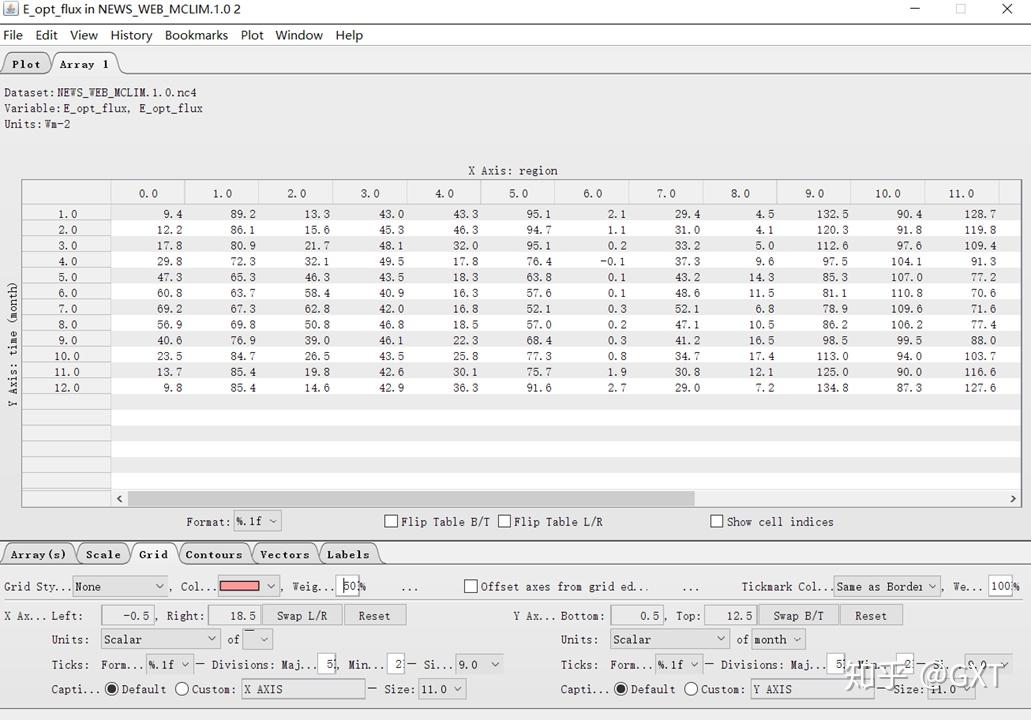Expand the Grid Style dropdown showing None
Image resolution: width=1031 pixels, height=720 pixels.
coord(119,586)
